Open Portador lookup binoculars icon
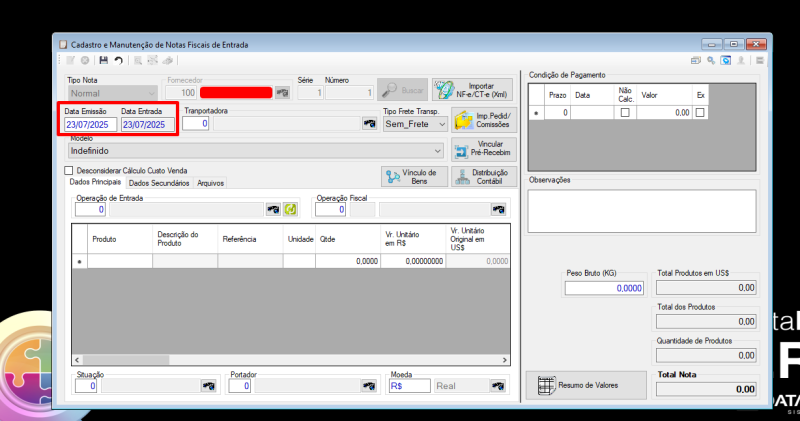Screen dimensions: 800x421 (x=369, y=386)
